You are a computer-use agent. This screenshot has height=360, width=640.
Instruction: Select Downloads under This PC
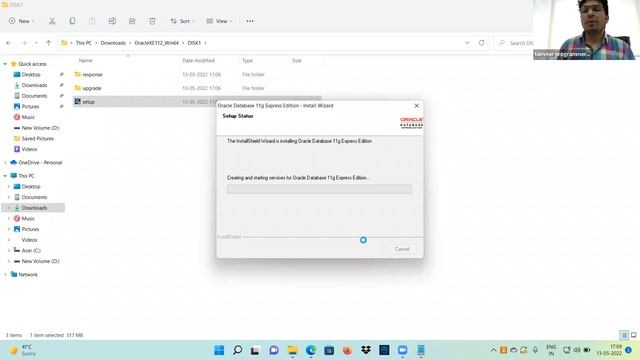[x=34, y=208]
